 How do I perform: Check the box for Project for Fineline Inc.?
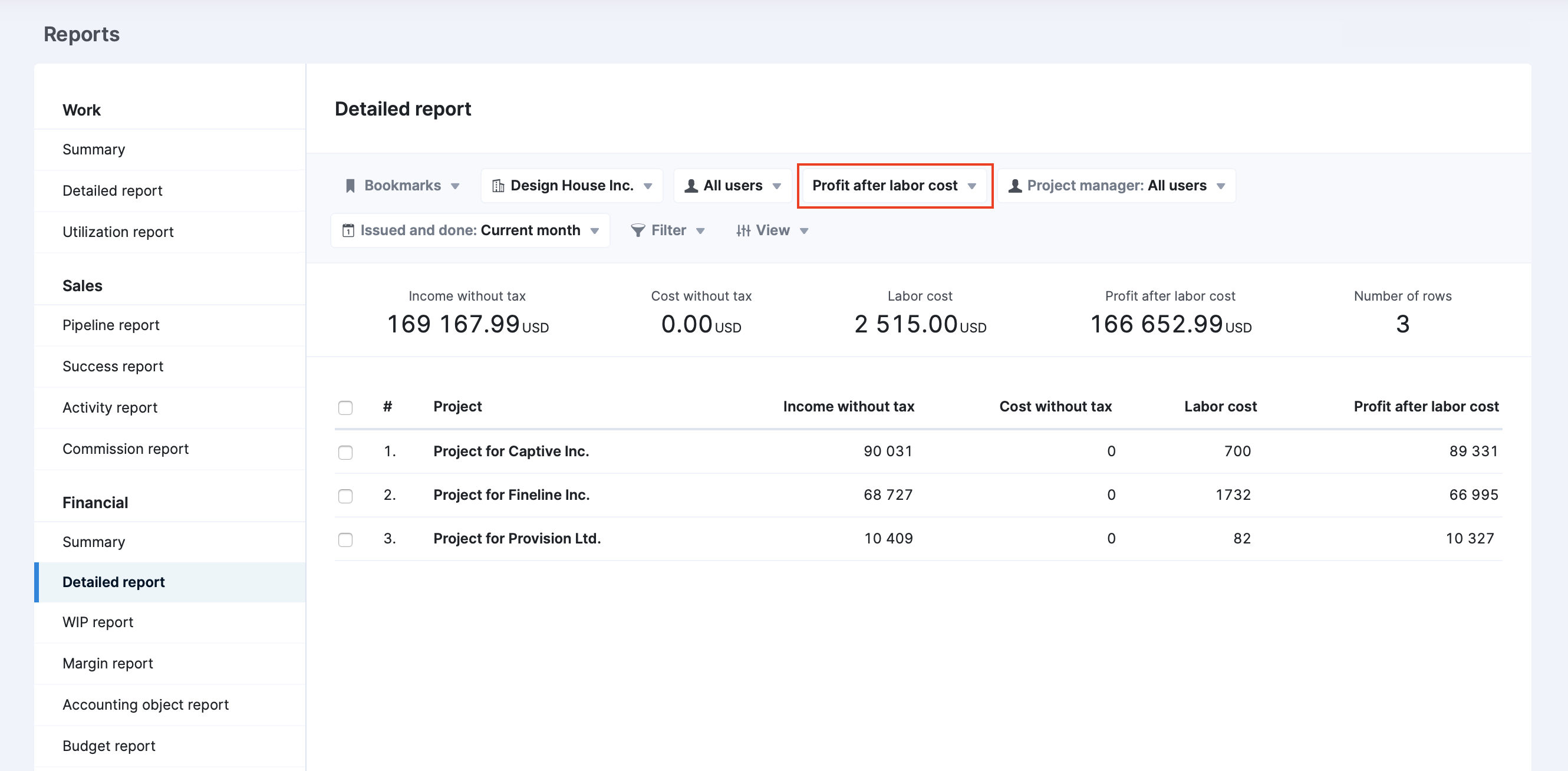pos(345,496)
